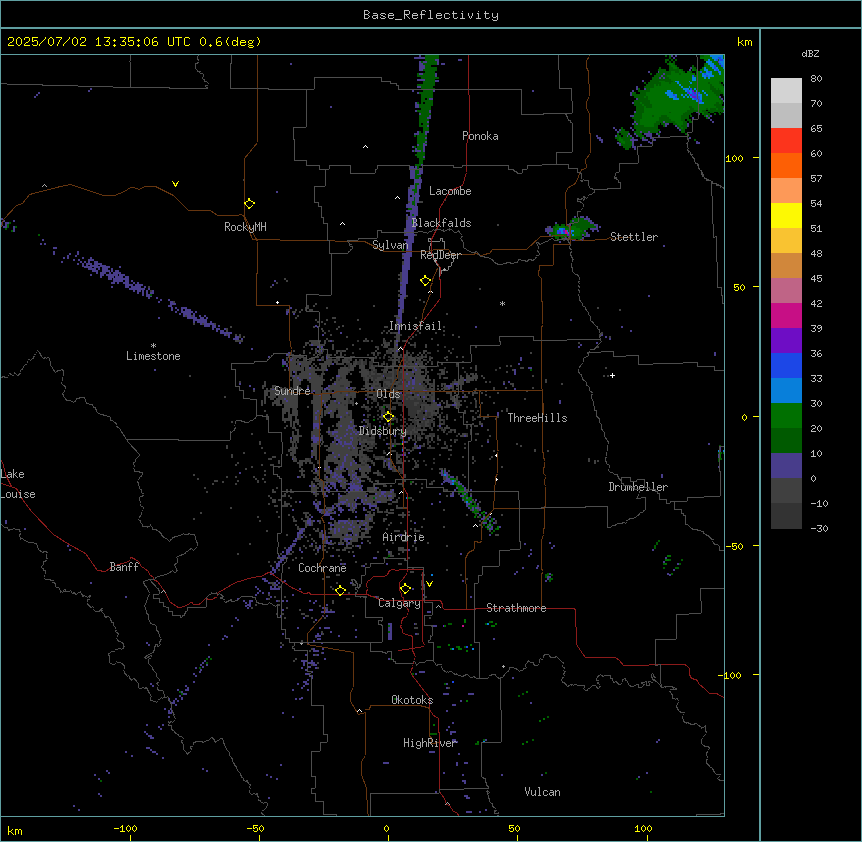Pick the purple 36-39 dBZ legend swatch
Image resolution: width=862 pixels, height=842 pixels.
[786, 341]
